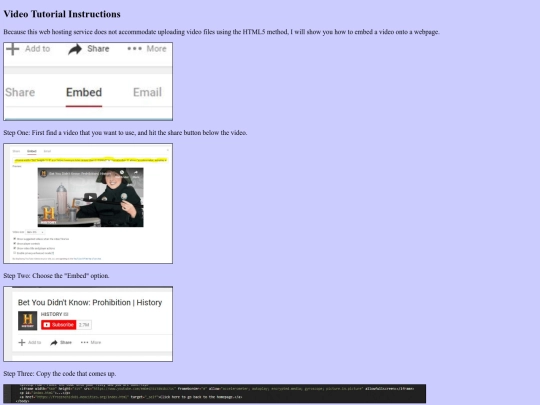Screen dimensions: 540x405
Task: Select the large grey Share tab
Action: click(20, 92)
